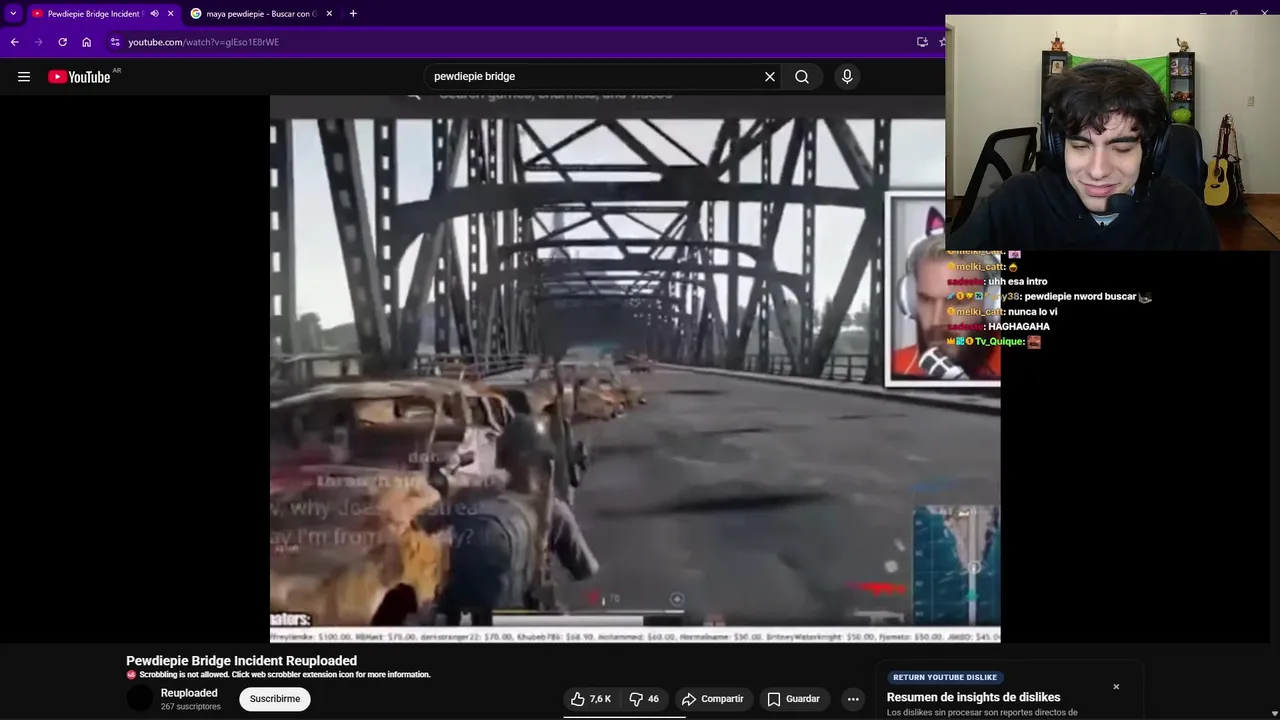Reload the page
1280x720 pixels.
(62, 42)
